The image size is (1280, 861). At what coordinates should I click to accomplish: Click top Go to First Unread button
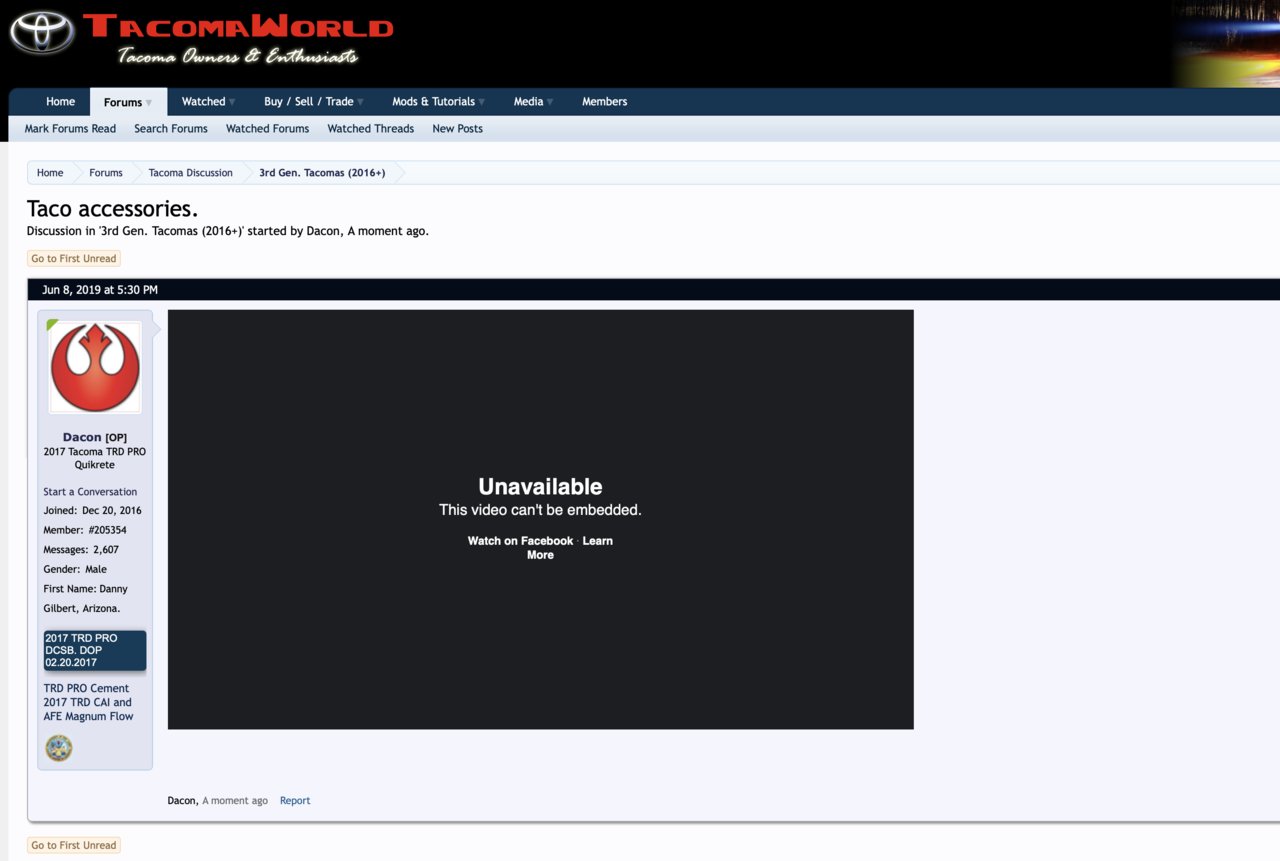(x=74, y=258)
